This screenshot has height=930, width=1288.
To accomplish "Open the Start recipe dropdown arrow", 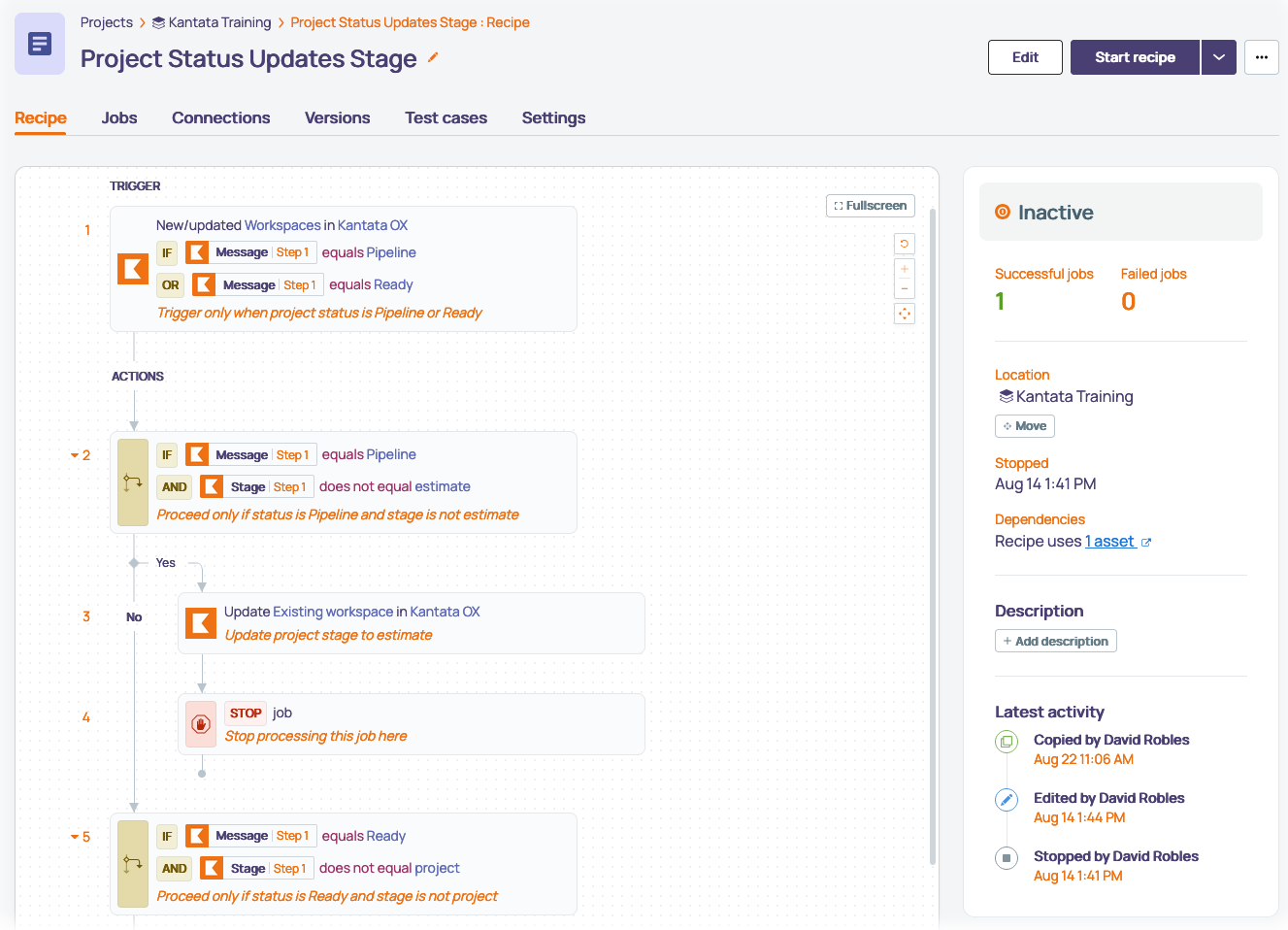I will click(x=1219, y=57).
